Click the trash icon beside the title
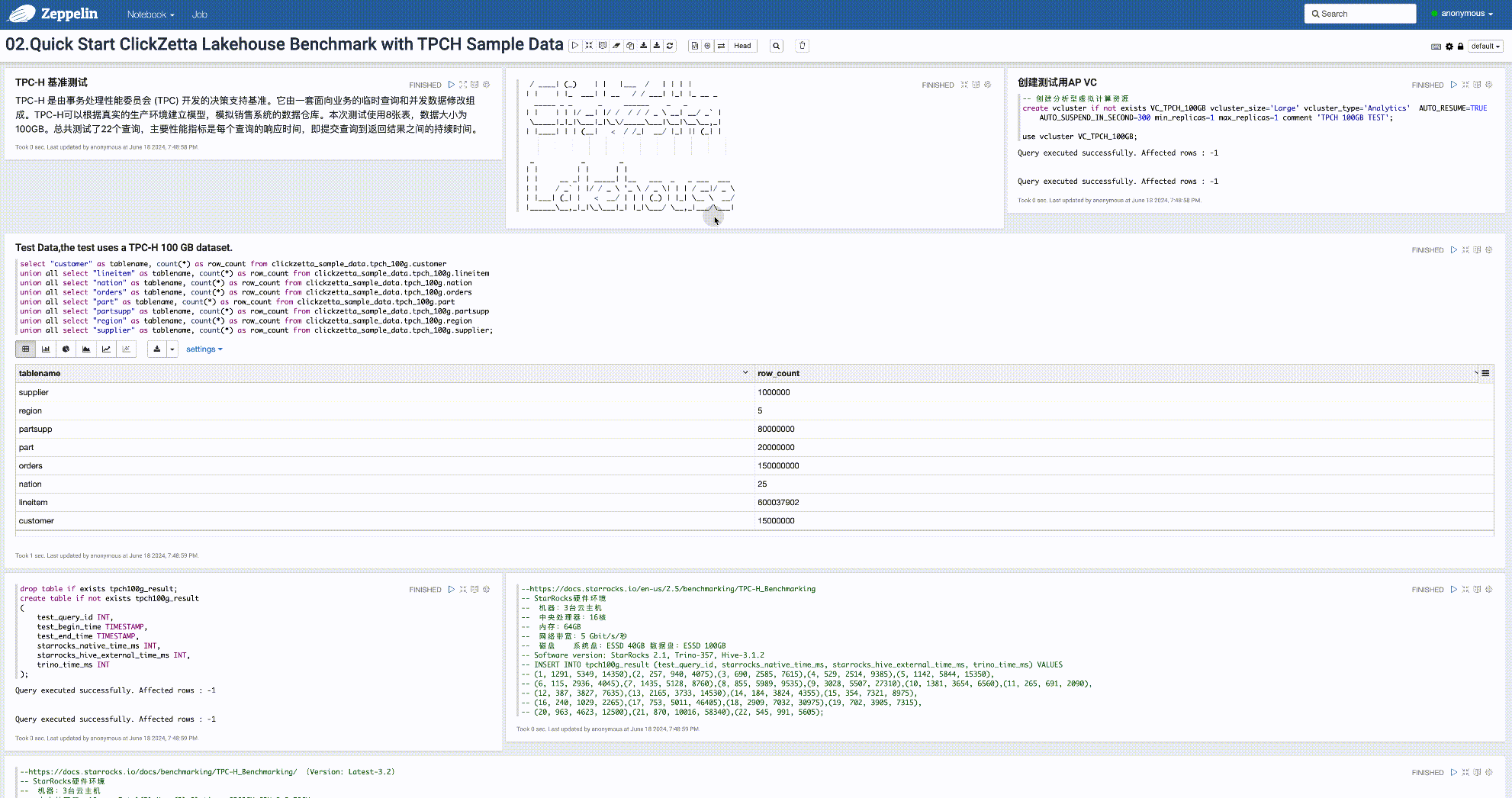 click(802, 46)
